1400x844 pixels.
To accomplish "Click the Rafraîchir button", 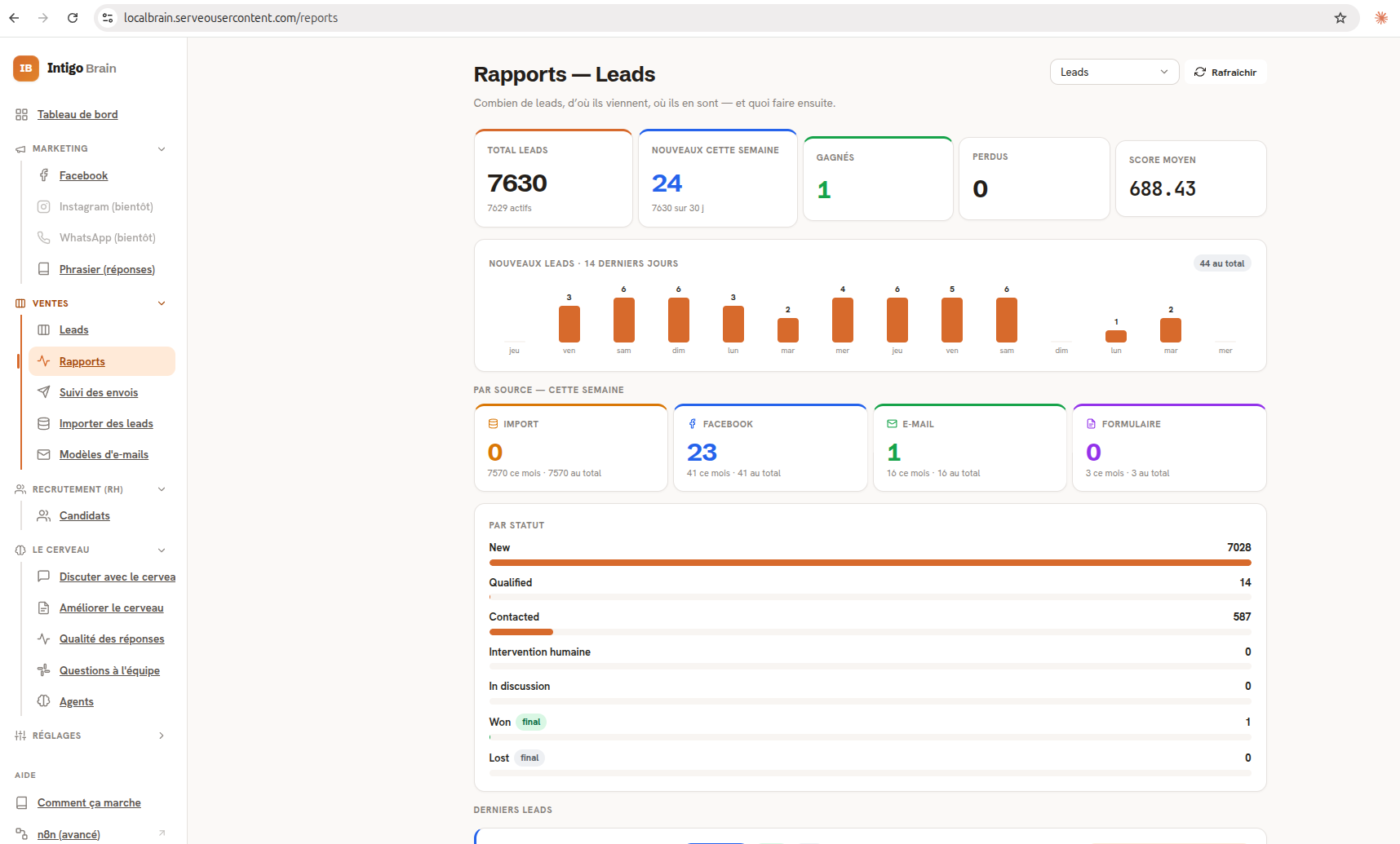I will click(x=1225, y=73).
